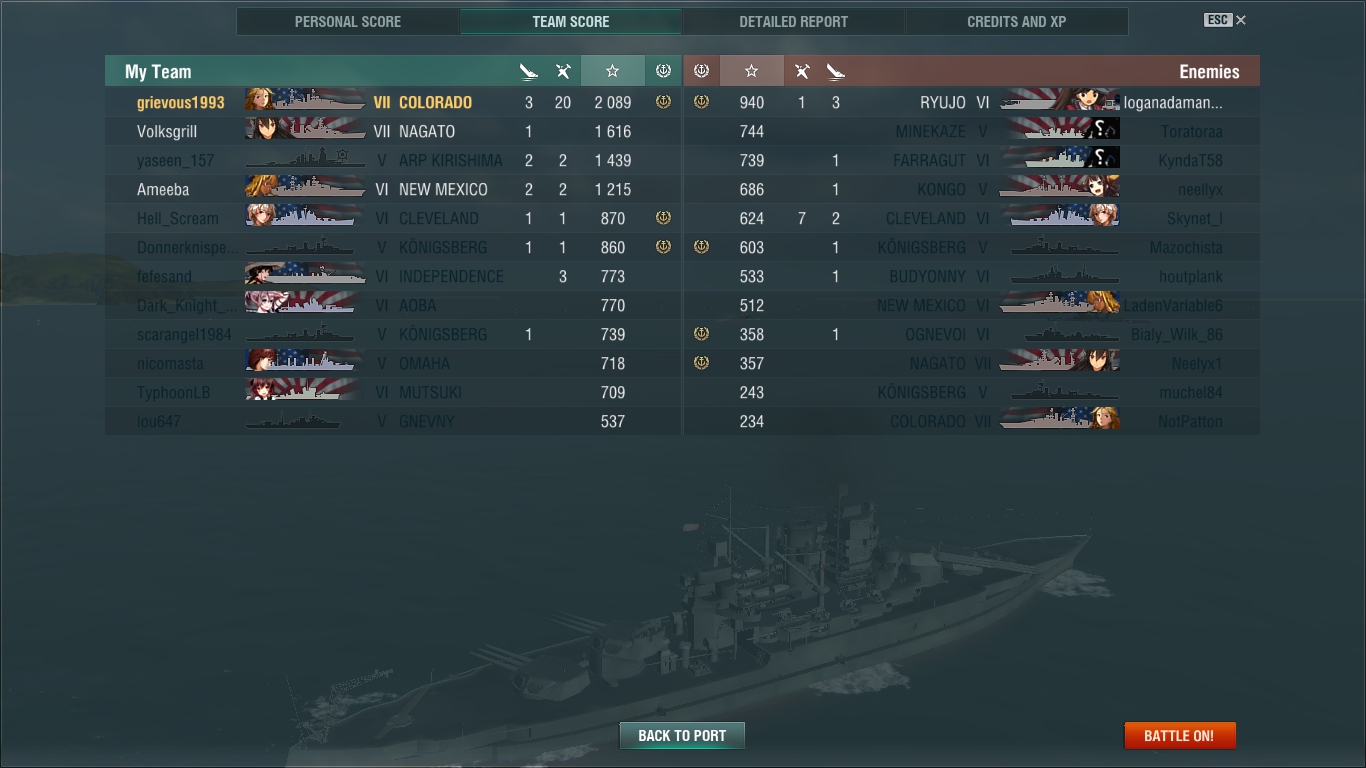The image size is (1366, 768).
Task: Sort Enemies by star XP column
Action: click(x=751, y=71)
